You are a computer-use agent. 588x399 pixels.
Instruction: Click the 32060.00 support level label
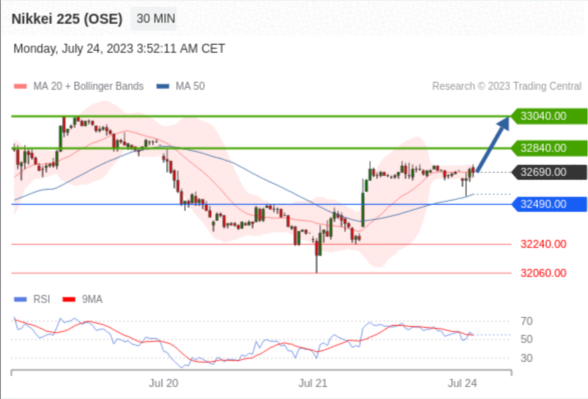click(543, 273)
